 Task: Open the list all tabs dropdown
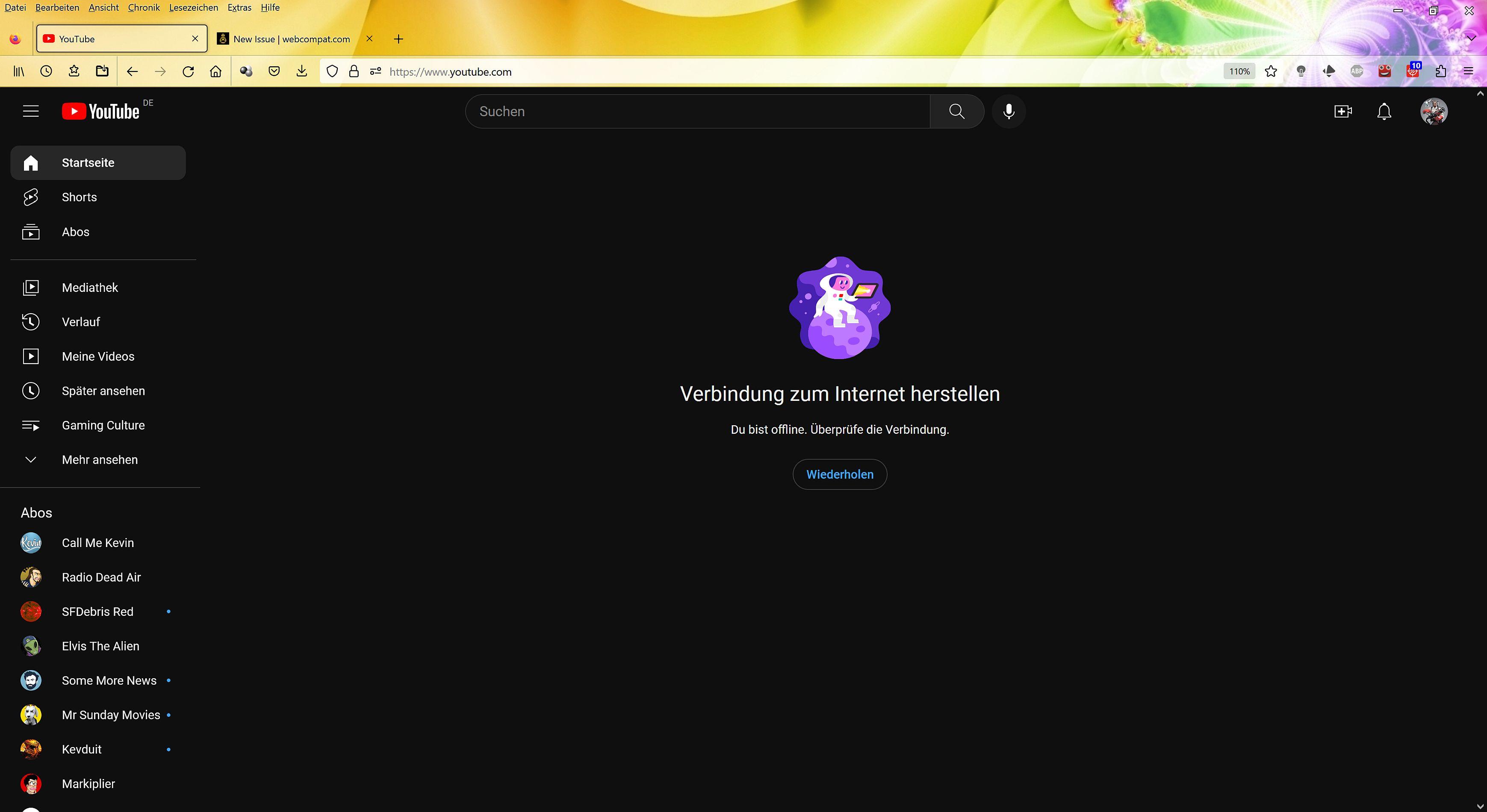1469,38
